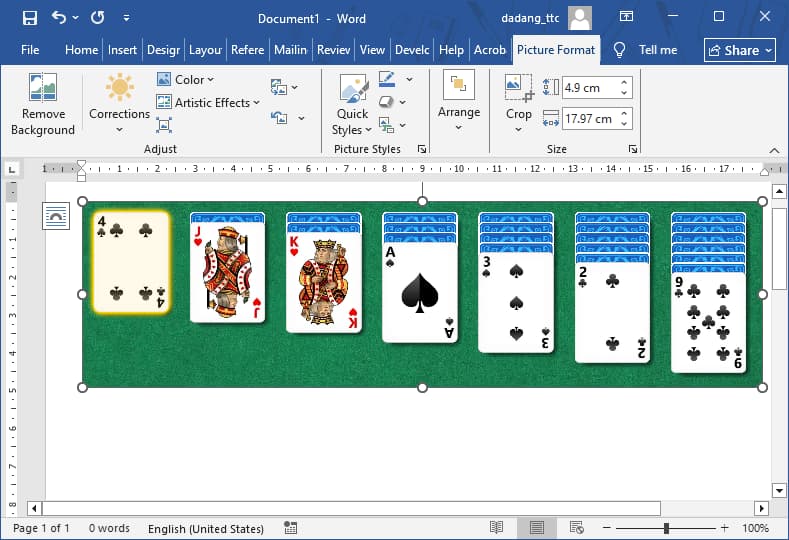Expand the Crop dropdown arrow
Image resolution: width=789 pixels, height=540 pixels.
click(x=518, y=129)
